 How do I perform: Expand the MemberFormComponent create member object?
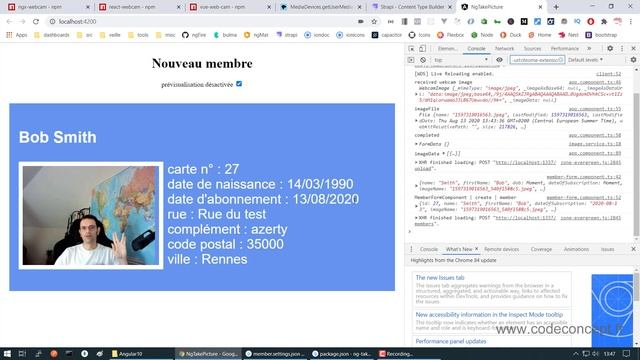pyautogui.click(x=416, y=206)
